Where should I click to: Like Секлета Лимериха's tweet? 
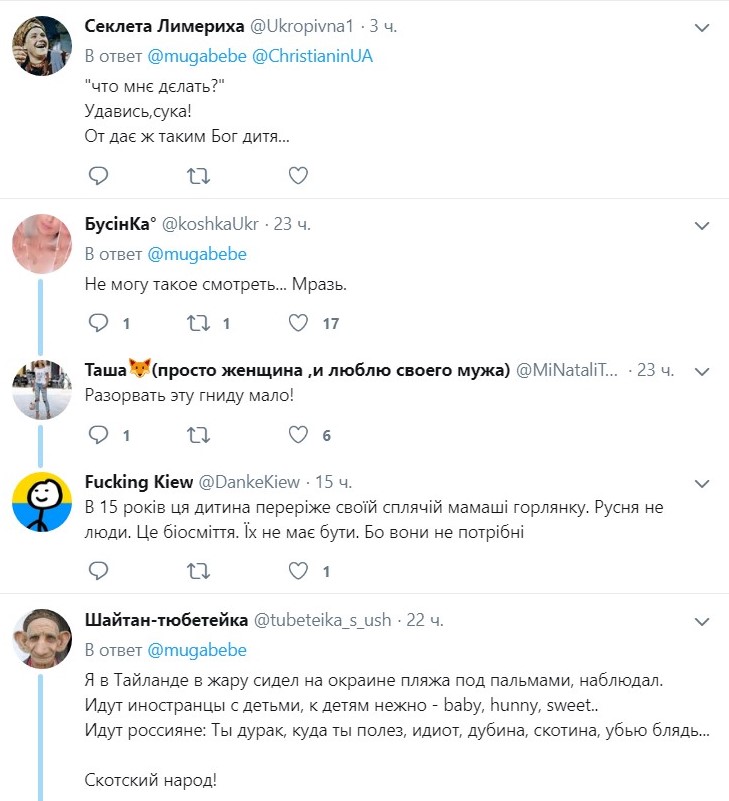[x=298, y=176]
